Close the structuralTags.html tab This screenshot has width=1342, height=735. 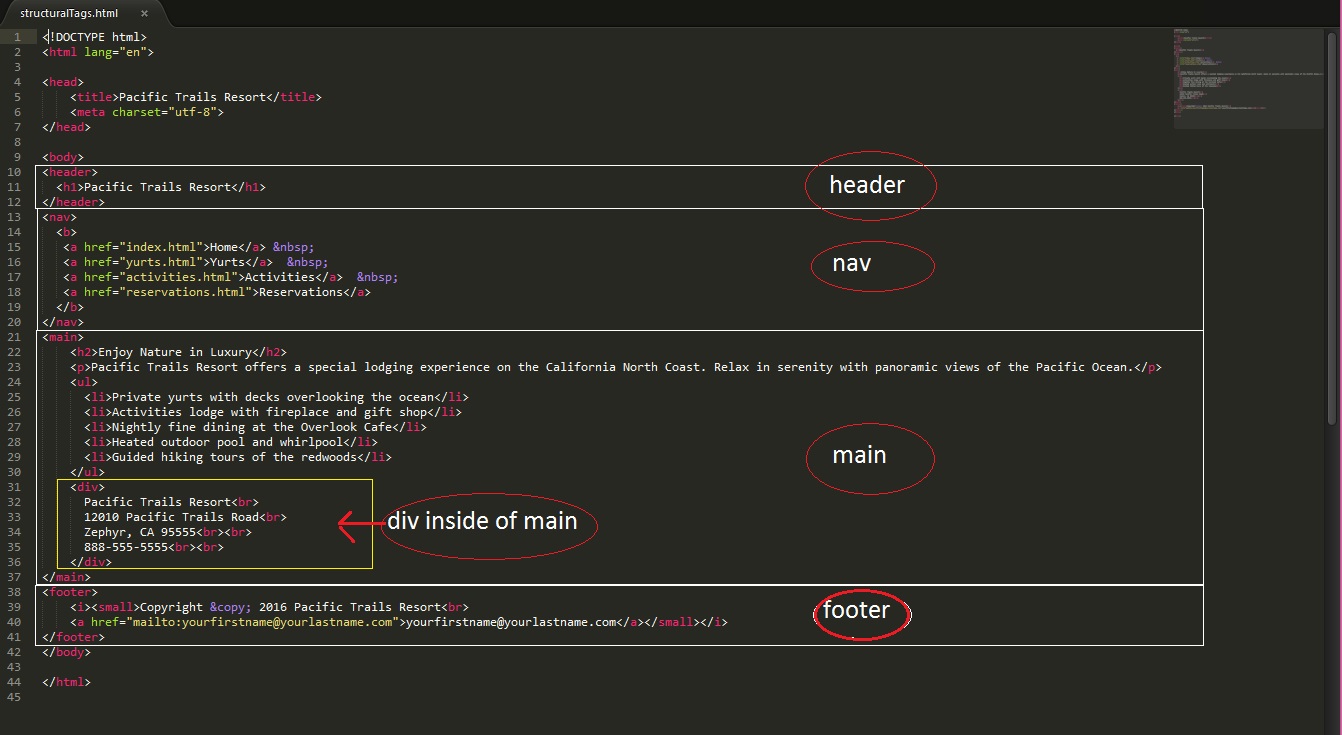pos(144,14)
